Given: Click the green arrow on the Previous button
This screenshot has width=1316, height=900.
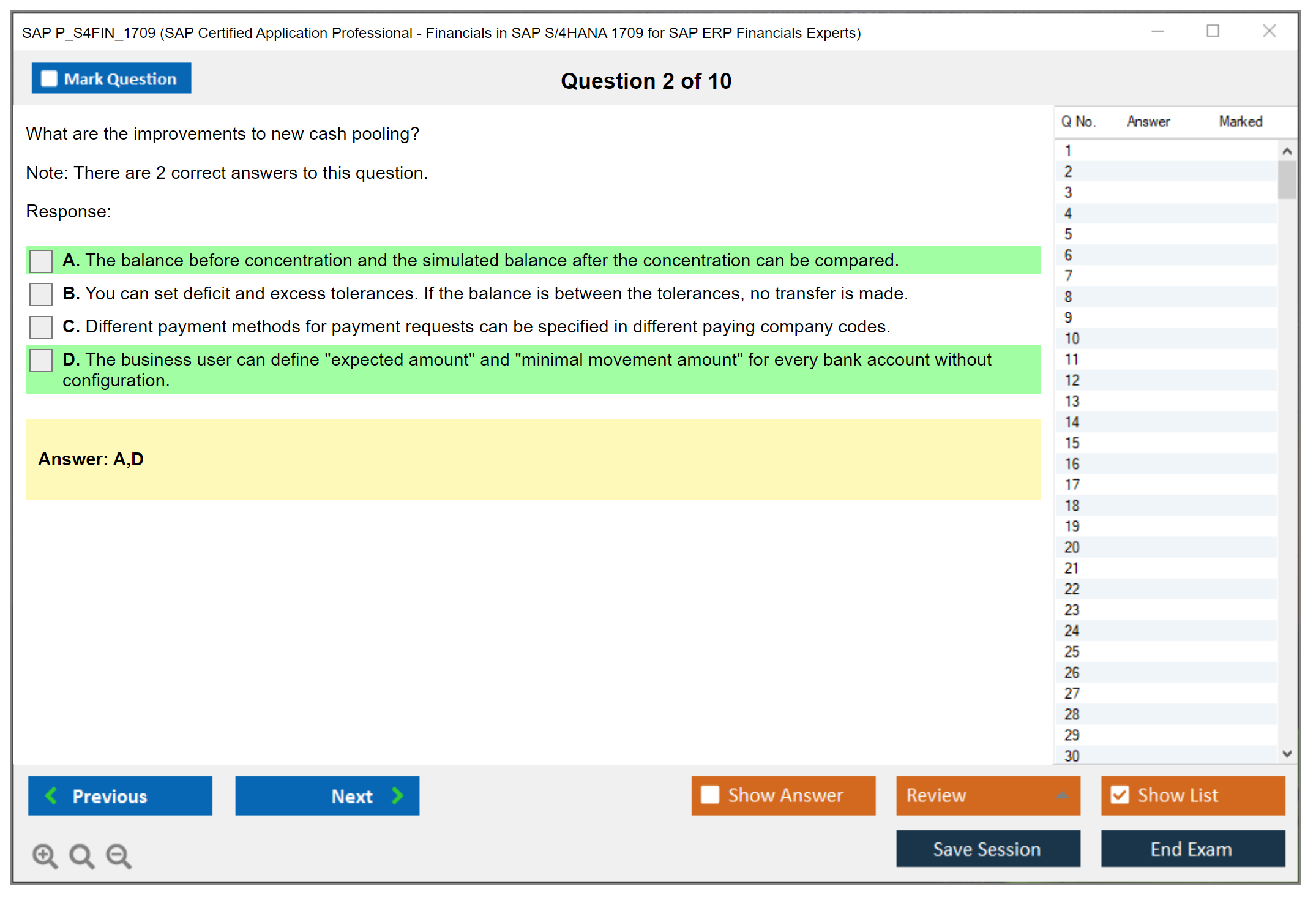Looking at the screenshot, I should (x=51, y=796).
